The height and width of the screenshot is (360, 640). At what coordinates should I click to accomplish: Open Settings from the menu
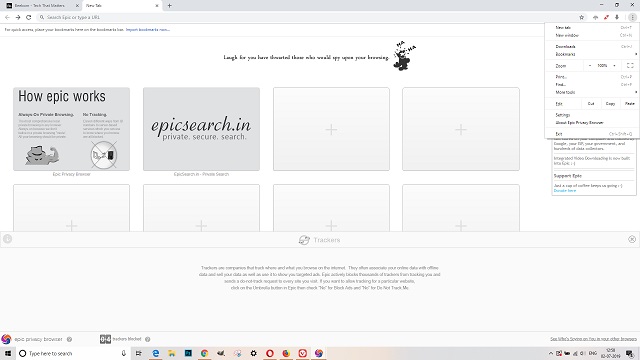(x=592, y=115)
